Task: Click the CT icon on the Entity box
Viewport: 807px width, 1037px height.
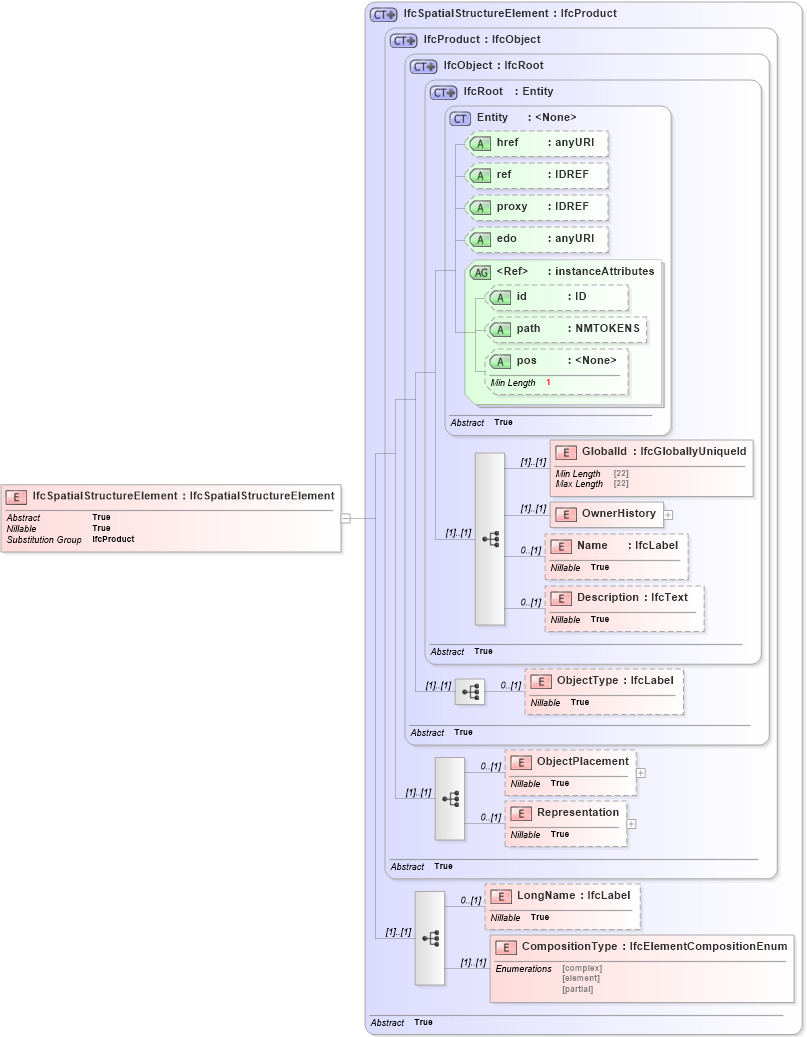Action: [459, 118]
